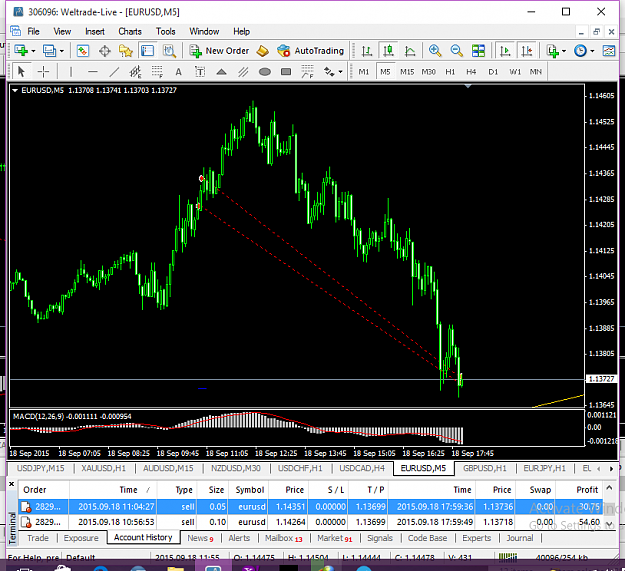Open the Navigator star folder icon
Image resolution: width=625 pixels, height=571 pixels.
[x=126, y=51]
